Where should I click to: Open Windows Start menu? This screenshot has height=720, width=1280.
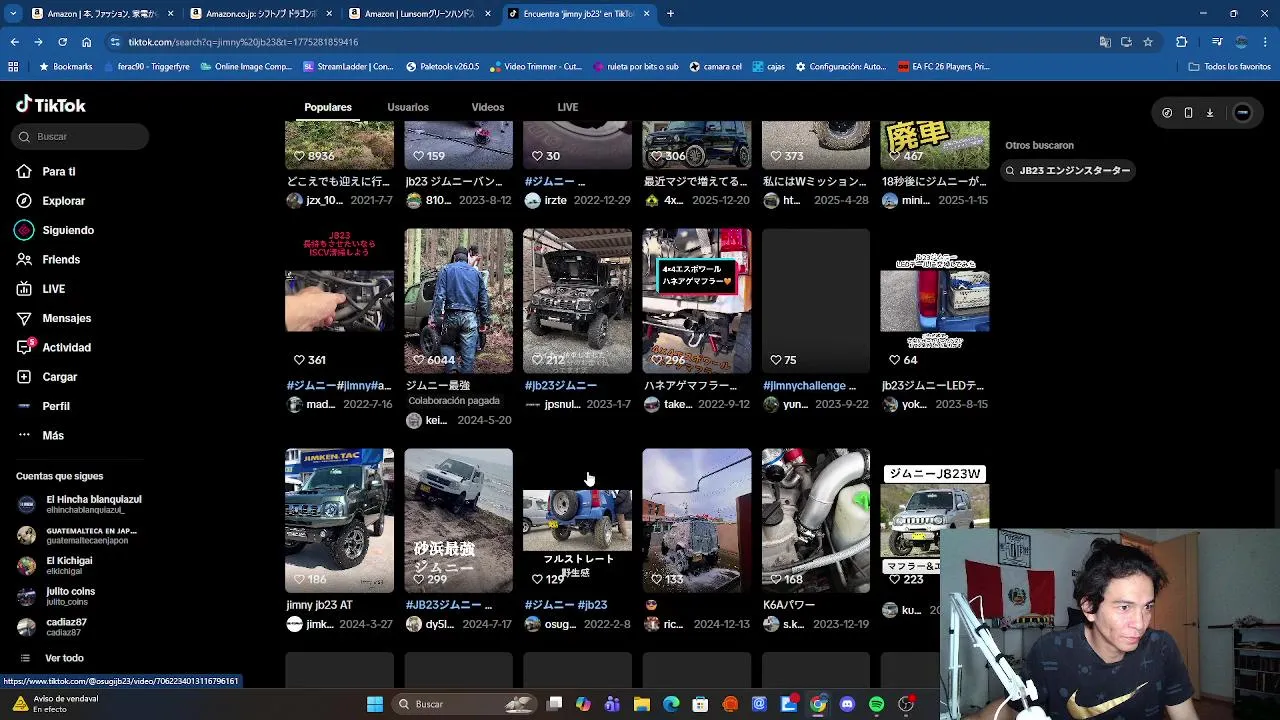click(x=375, y=704)
